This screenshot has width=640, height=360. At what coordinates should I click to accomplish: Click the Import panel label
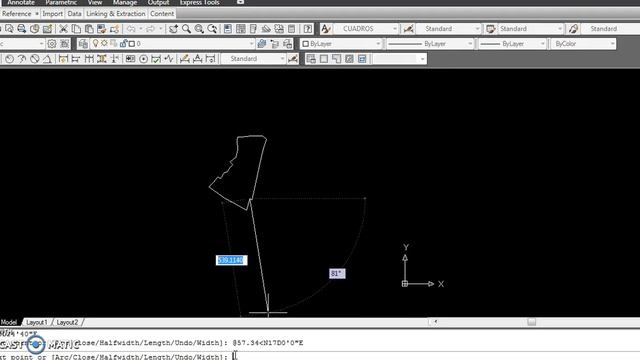point(53,13)
